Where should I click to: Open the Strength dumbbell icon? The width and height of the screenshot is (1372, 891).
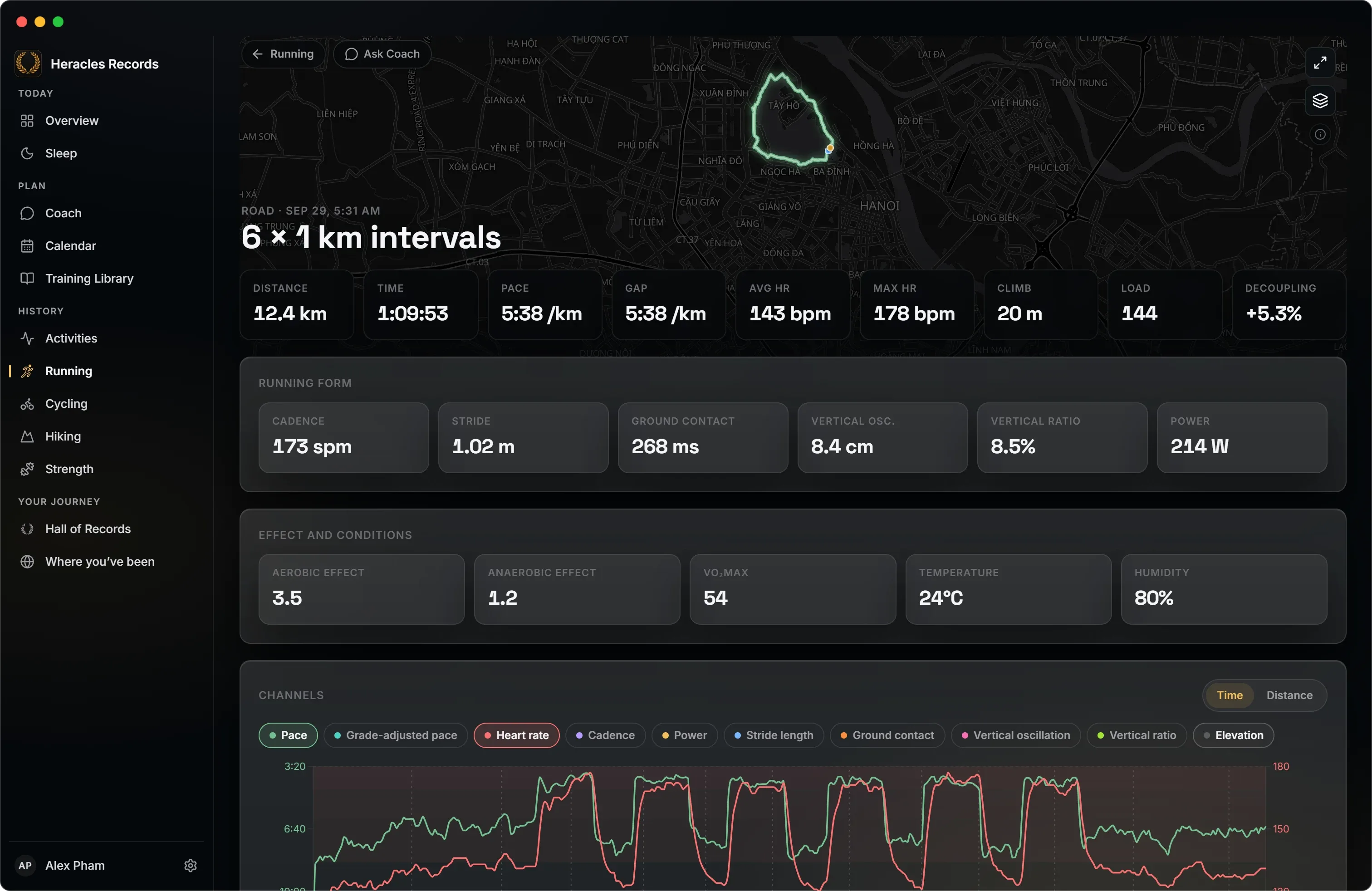coord(27,469)
